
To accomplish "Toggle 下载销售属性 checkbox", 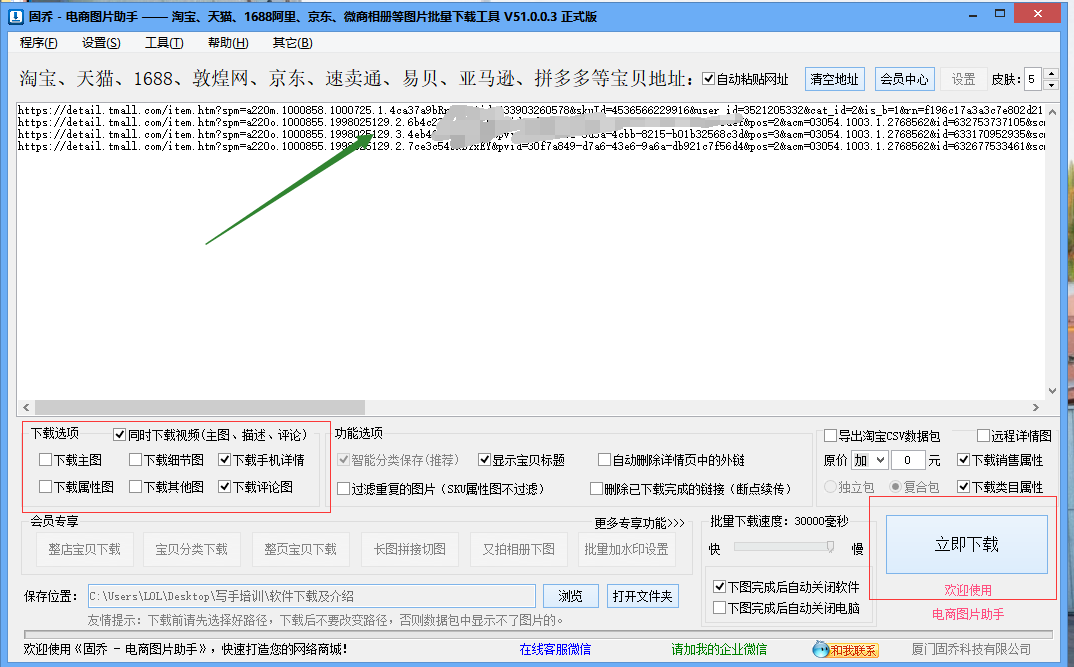I will (x=963, y=460).
